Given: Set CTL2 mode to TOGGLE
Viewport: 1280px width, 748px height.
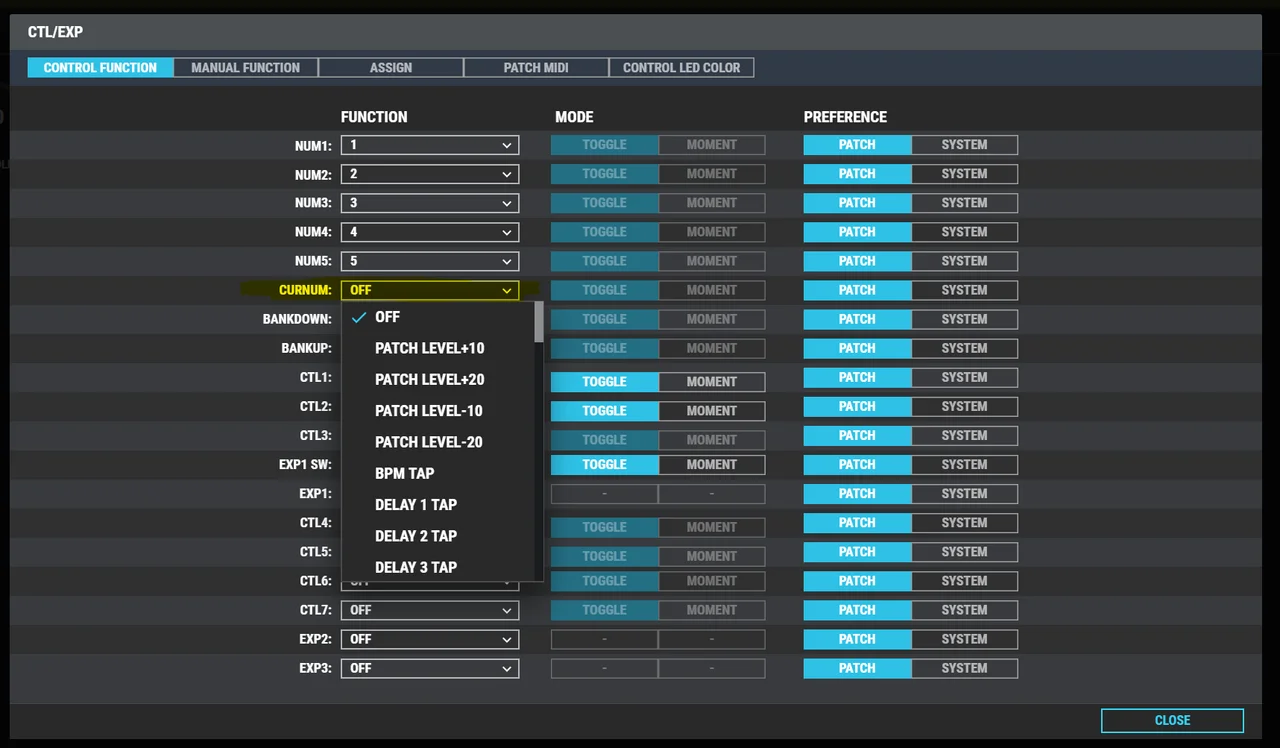Looking at the screenshot, I should (604, 411).
